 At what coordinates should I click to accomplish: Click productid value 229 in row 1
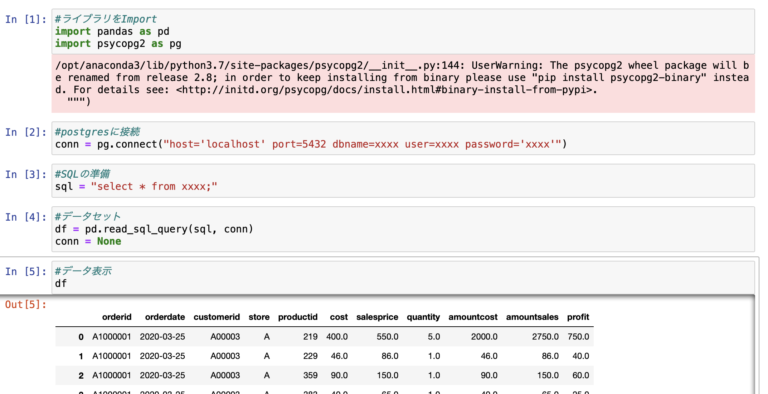tap(310, 356)
